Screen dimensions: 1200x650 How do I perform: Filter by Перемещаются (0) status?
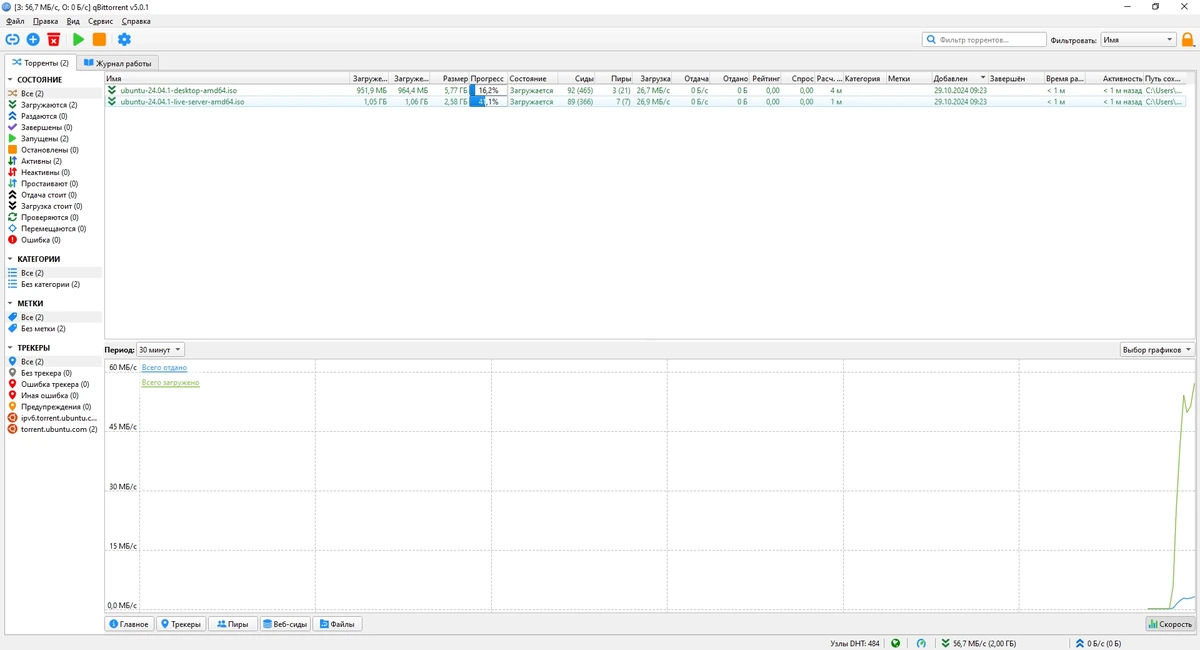coord(53,229)
